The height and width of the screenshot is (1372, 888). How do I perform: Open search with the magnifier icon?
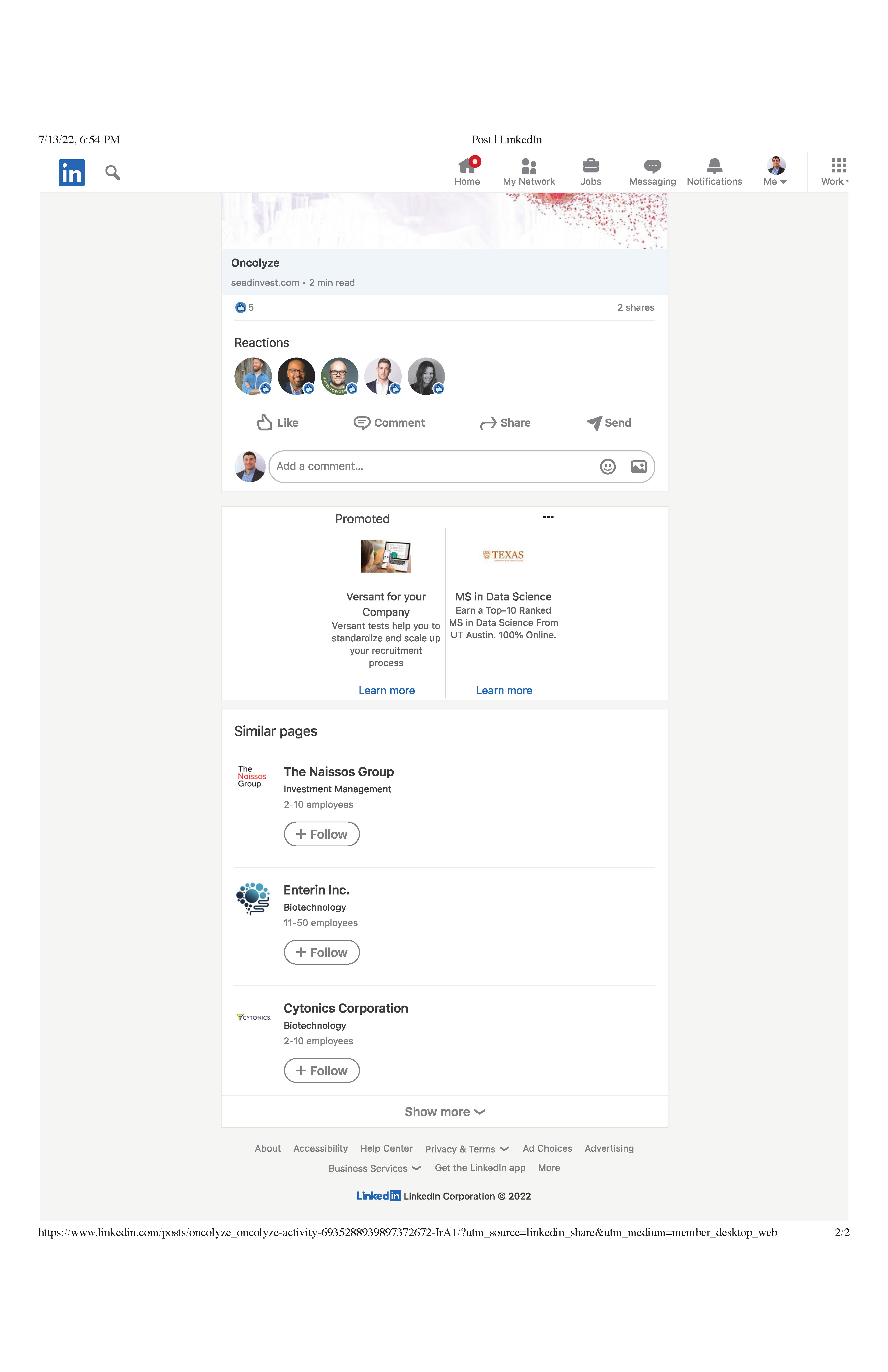click(112, 172)
